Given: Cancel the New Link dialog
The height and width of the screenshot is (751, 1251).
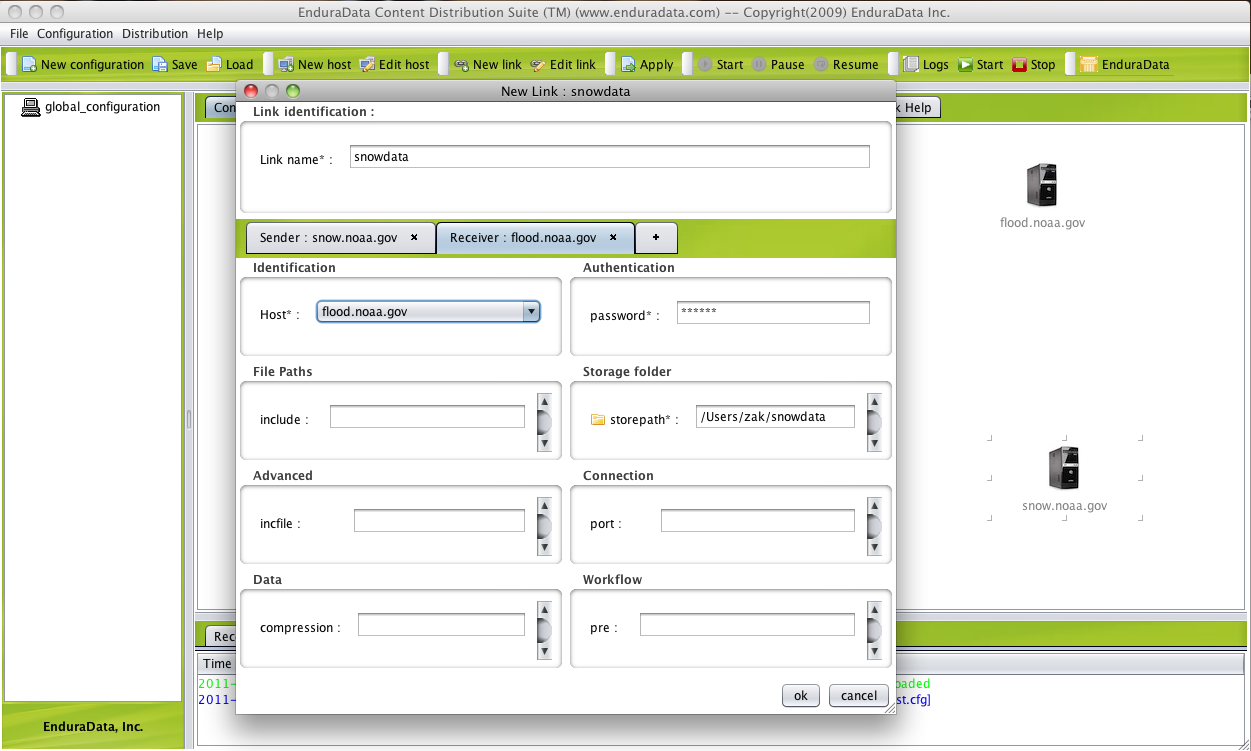Looking at the screenshot, I should [859, 696].
